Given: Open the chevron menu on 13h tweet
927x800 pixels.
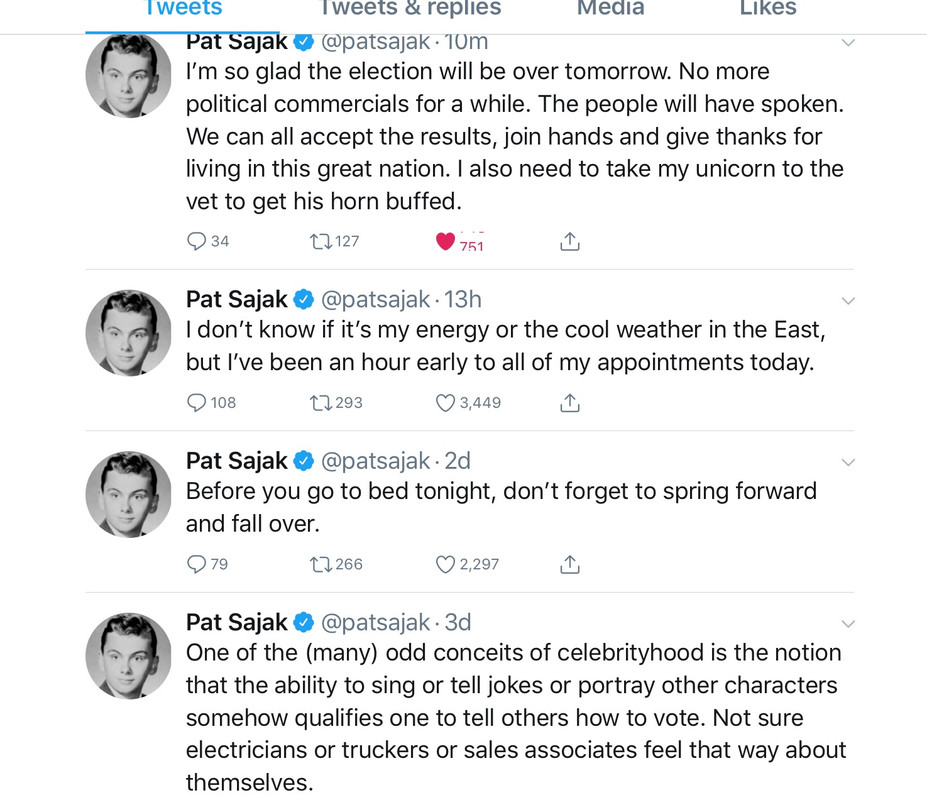Looking at the screenshot, I should [x=848, y=301].
